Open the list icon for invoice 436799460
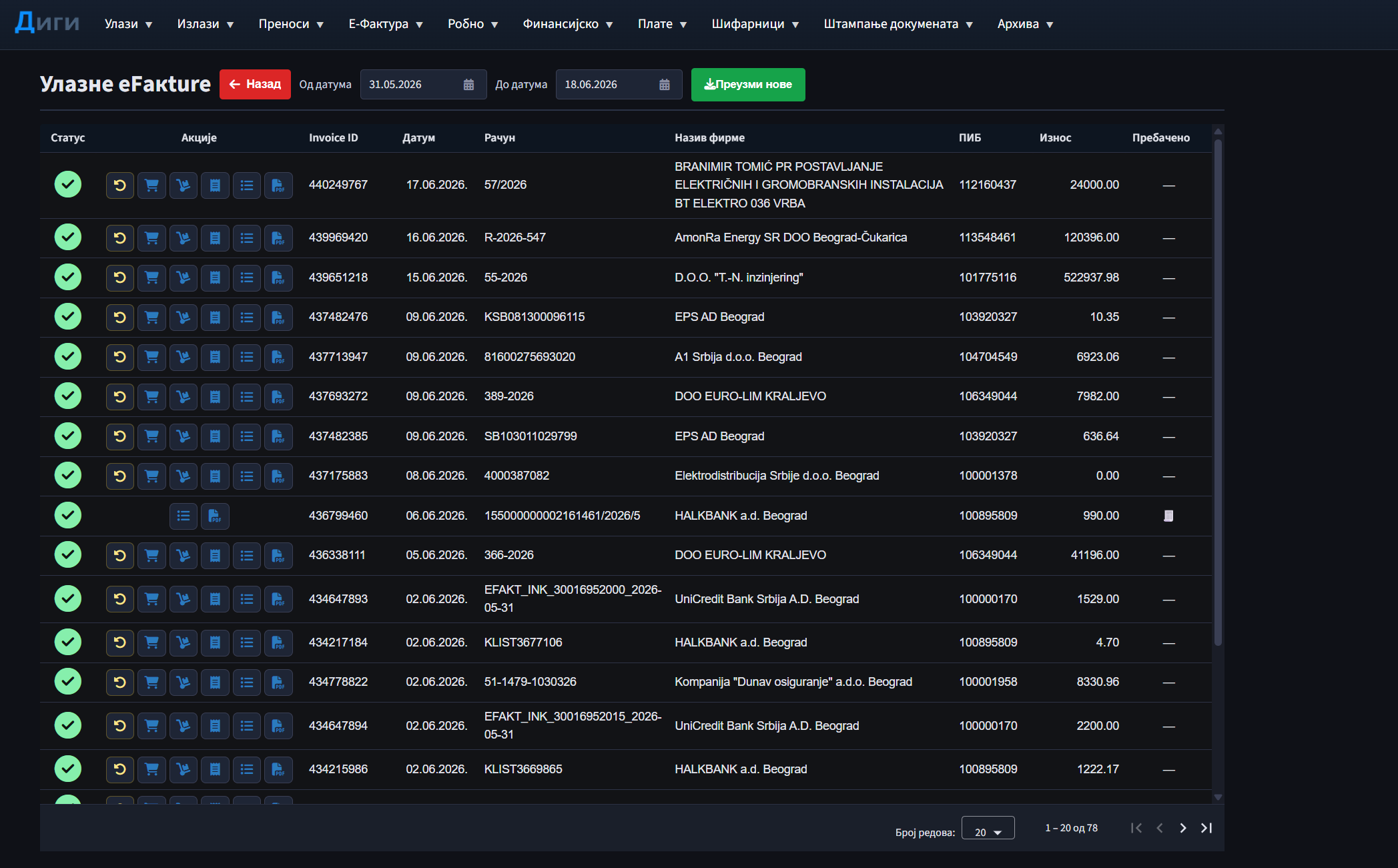The width and height of the screenshot is (1398, 868). point(184,516)
